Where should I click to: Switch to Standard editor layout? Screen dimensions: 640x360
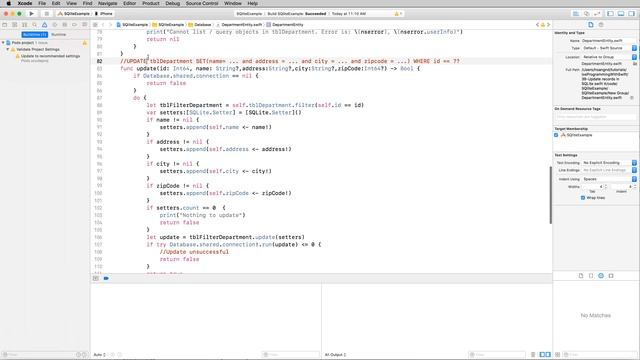coord(576,13)
